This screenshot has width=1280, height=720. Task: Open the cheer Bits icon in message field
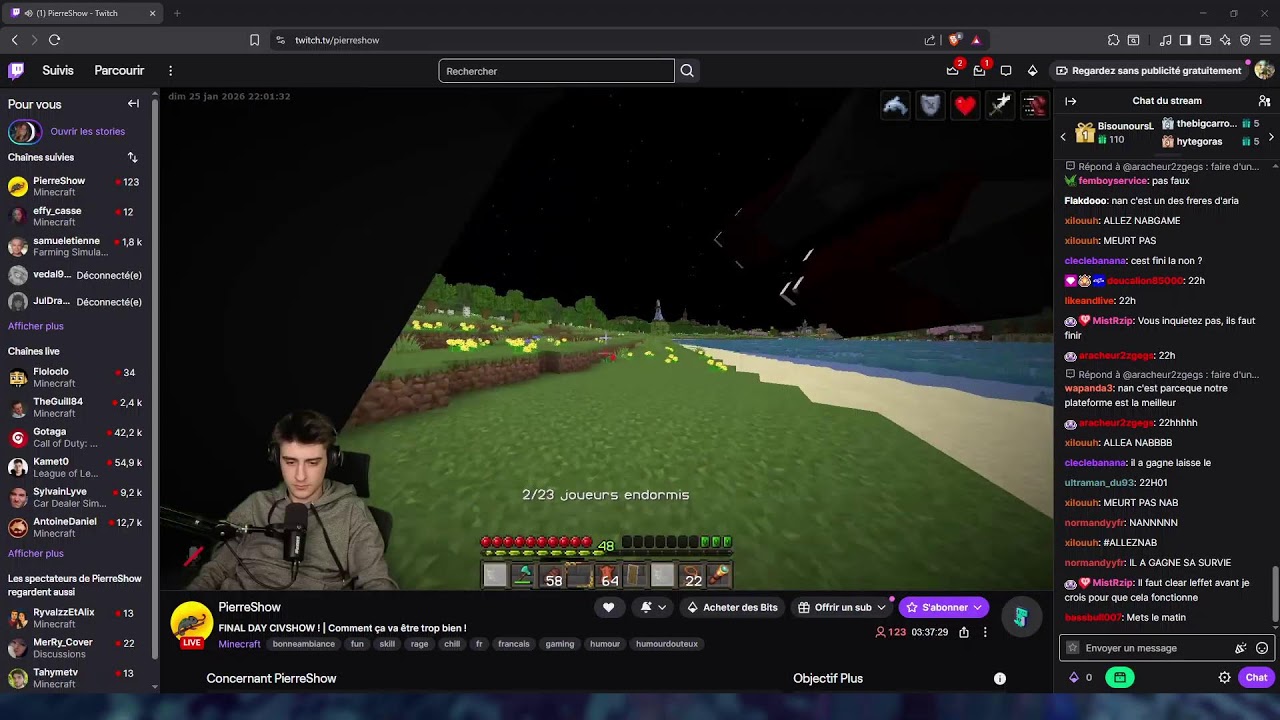pos(1240,648)
